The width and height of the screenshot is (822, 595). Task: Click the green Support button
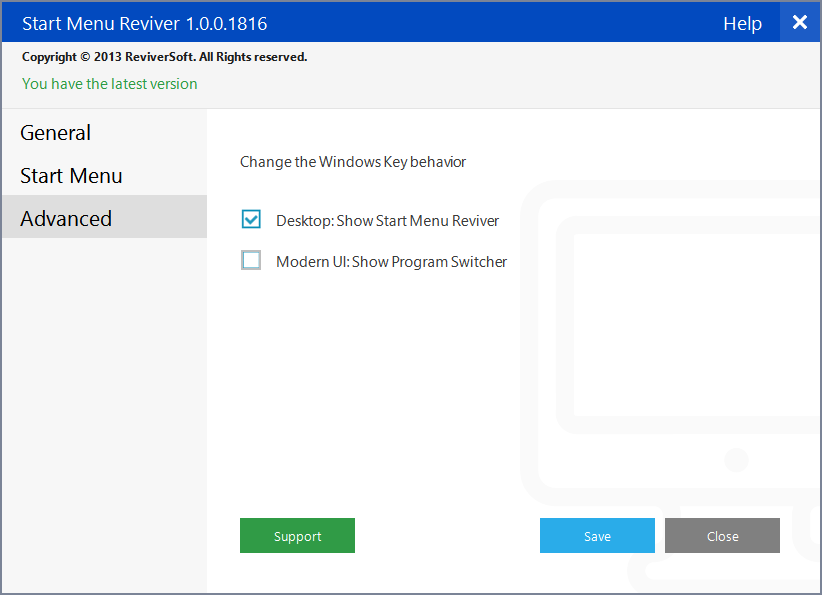pos(297,535)
